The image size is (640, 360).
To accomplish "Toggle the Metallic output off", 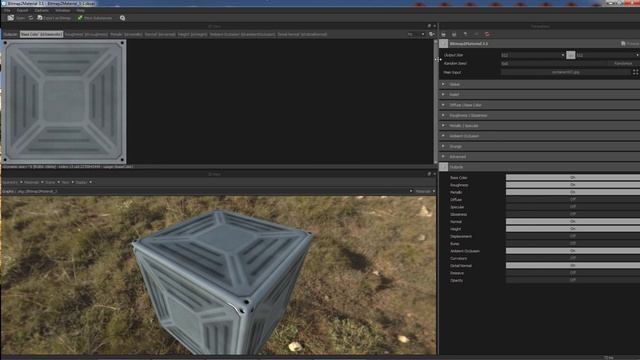I will click(x=573, y=192).
